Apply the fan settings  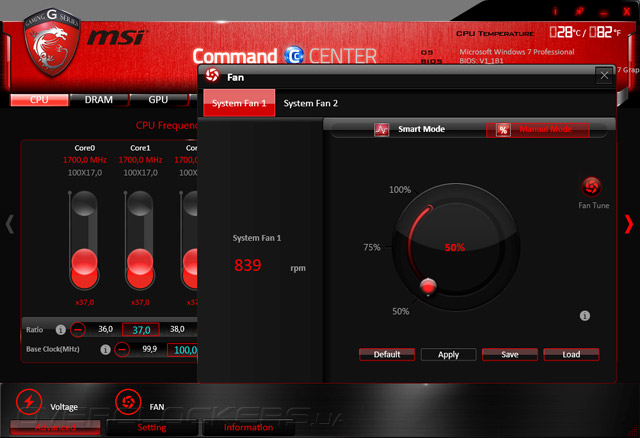[x=448, y=354]
